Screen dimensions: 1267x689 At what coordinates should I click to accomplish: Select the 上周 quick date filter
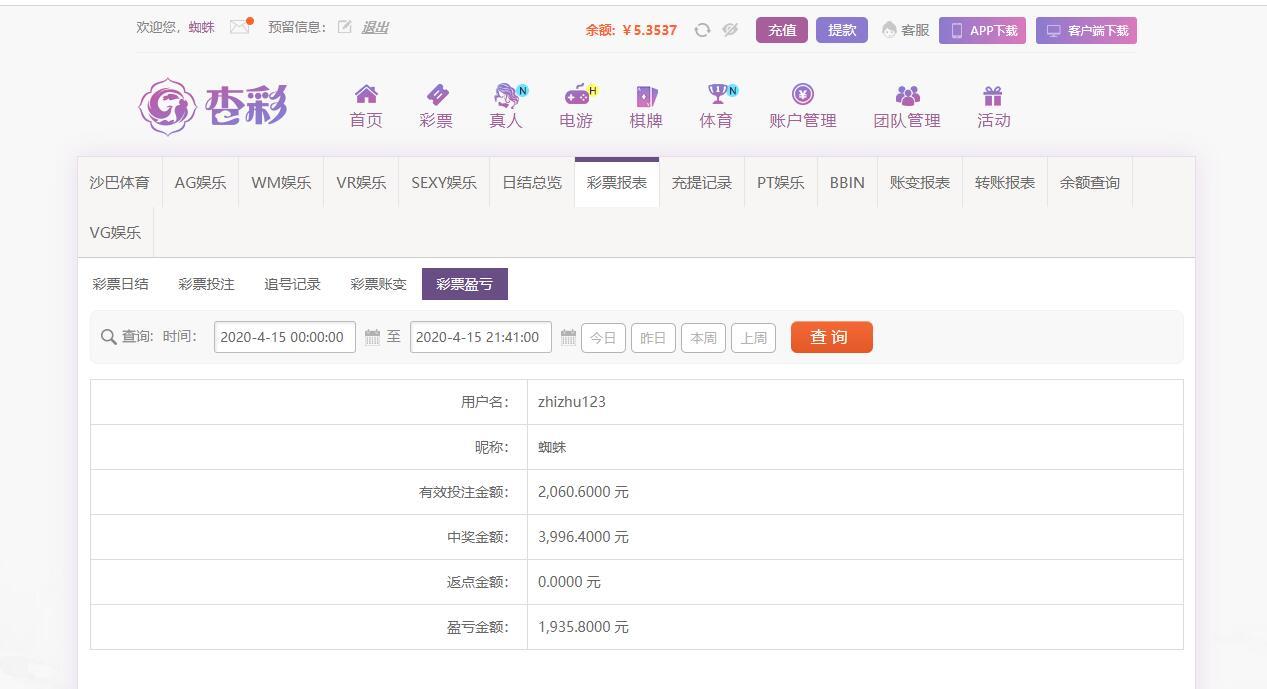[x=753, y=338]
